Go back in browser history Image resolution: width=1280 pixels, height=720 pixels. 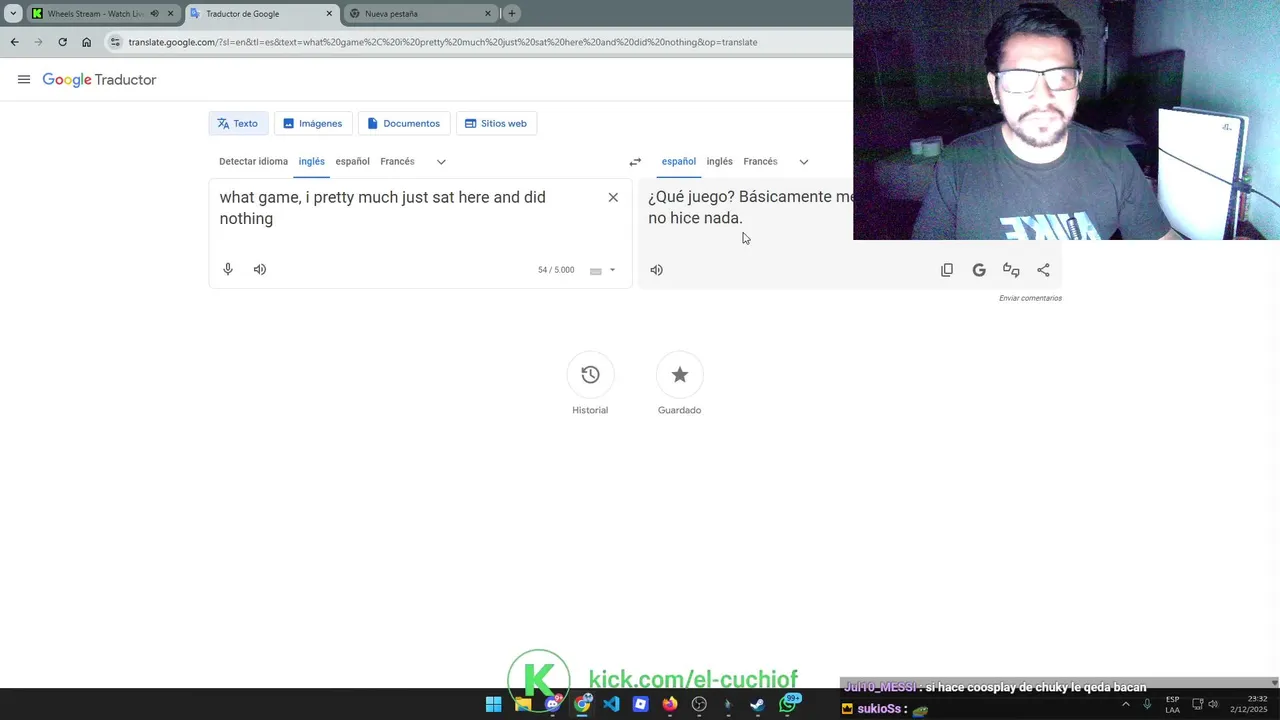tap(14, 42)
